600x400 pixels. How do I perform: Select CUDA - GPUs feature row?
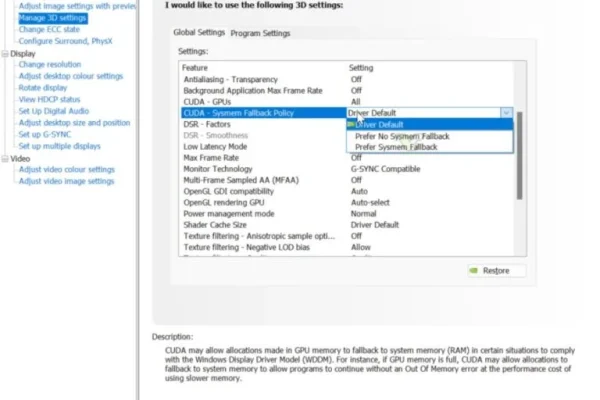point(347,102)
